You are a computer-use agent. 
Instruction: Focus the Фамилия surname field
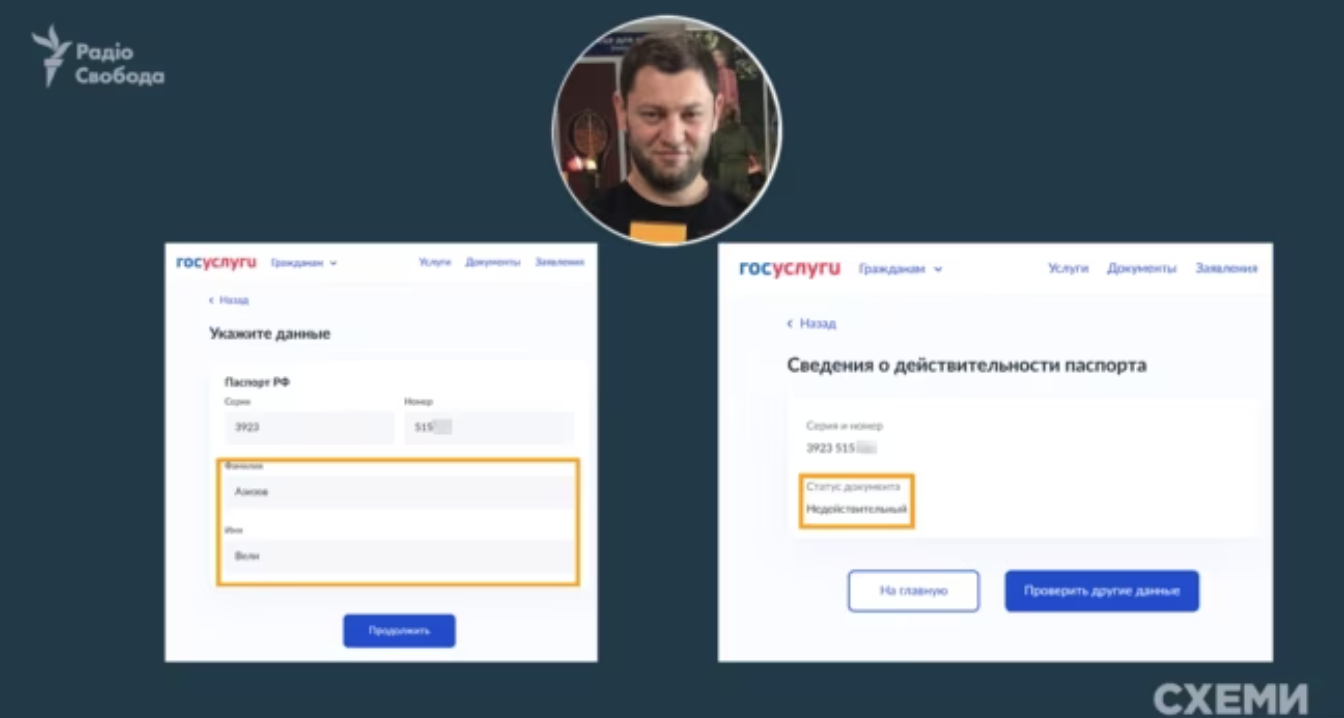point(399,492)
